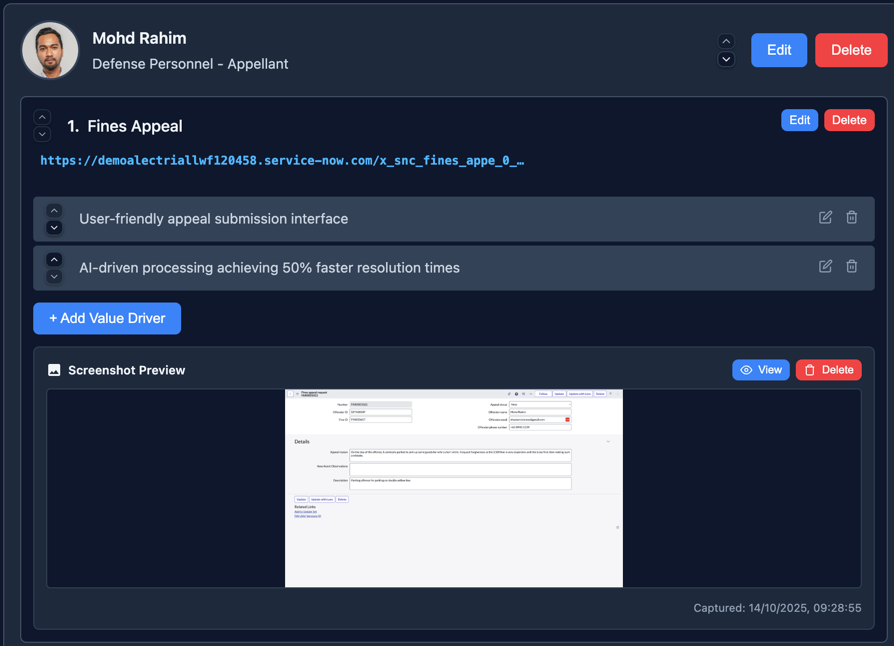Move the AI-driven processing driver down
This screenshot has height=646, width=894.
(x=54, y=275)
